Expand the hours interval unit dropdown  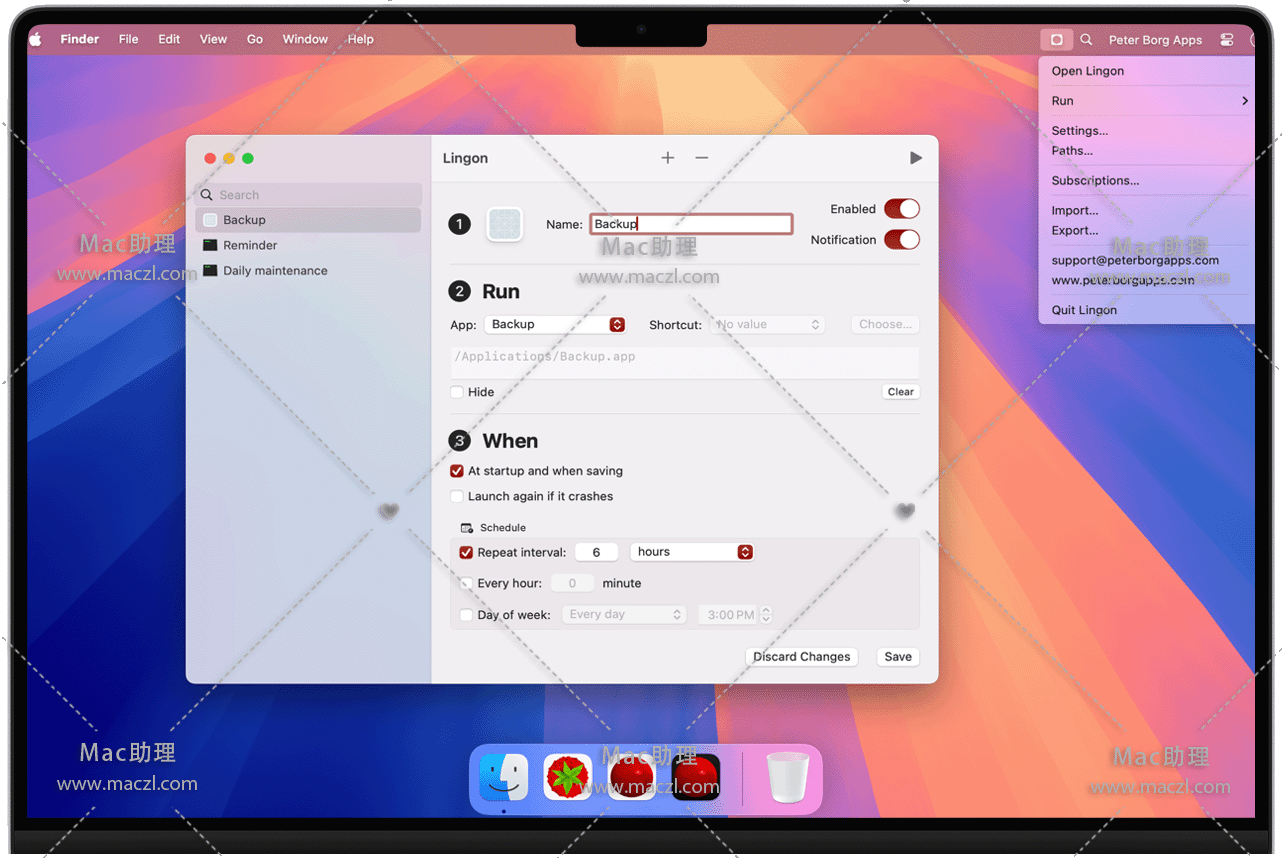click(691, 552)
